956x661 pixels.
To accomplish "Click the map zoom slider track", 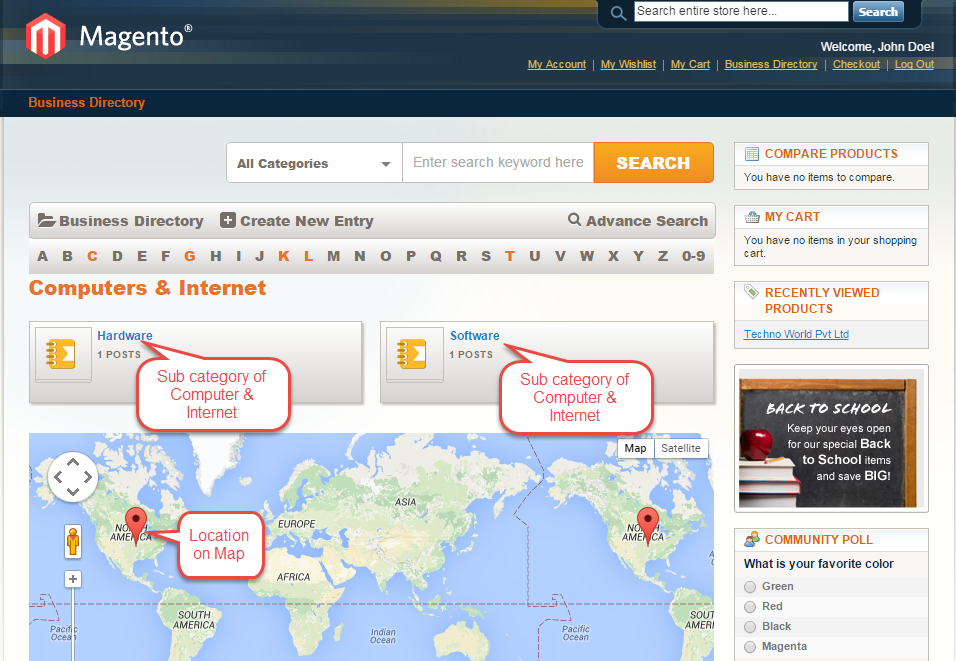I will (x=73, y=624).
